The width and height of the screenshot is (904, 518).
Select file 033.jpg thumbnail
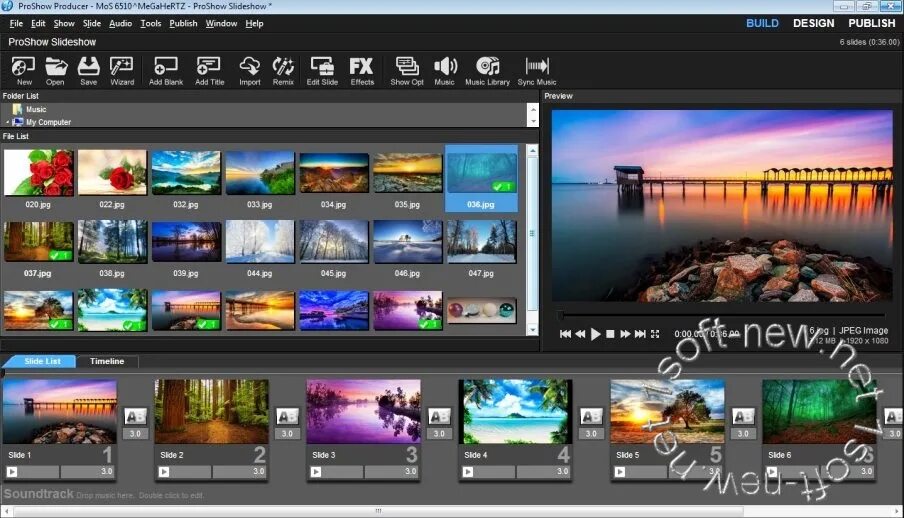[259, 172]
